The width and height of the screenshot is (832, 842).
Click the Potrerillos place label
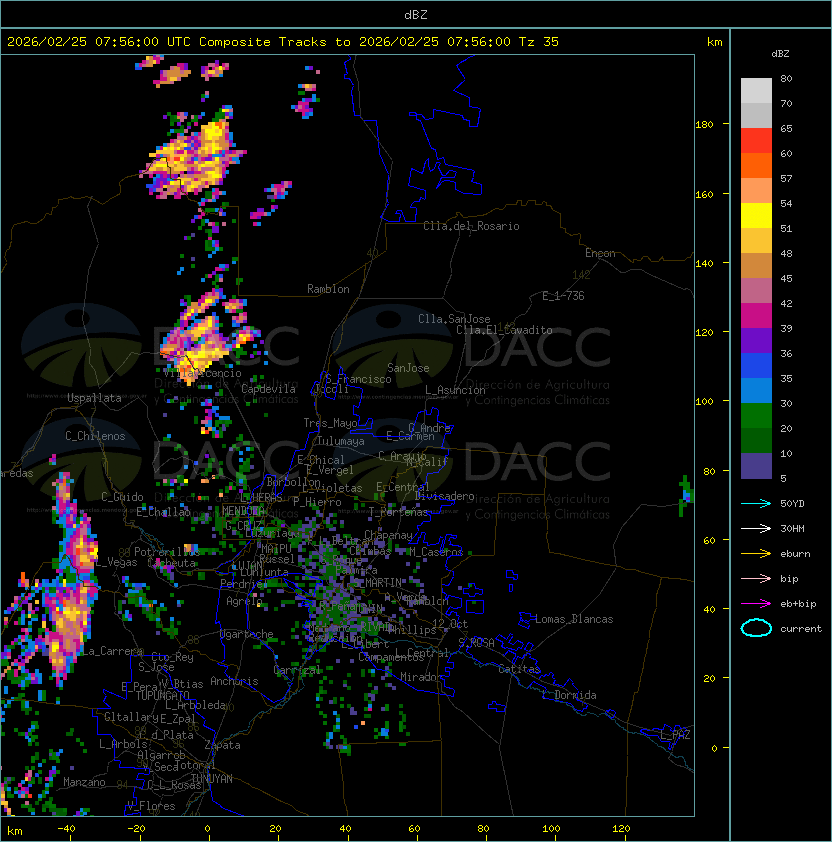point(167,552)
